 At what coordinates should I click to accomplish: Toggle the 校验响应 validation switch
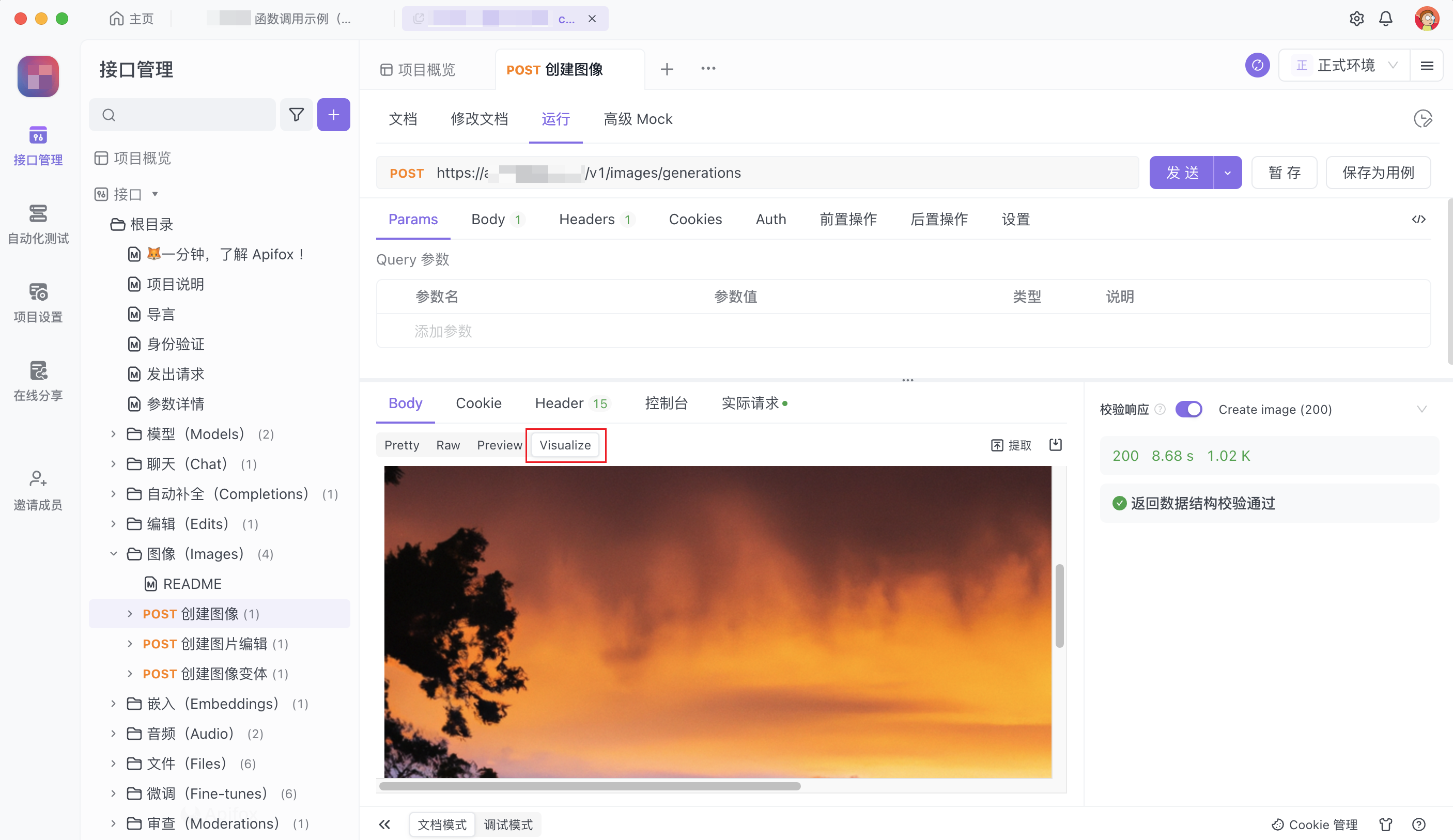click(1189, 409)
